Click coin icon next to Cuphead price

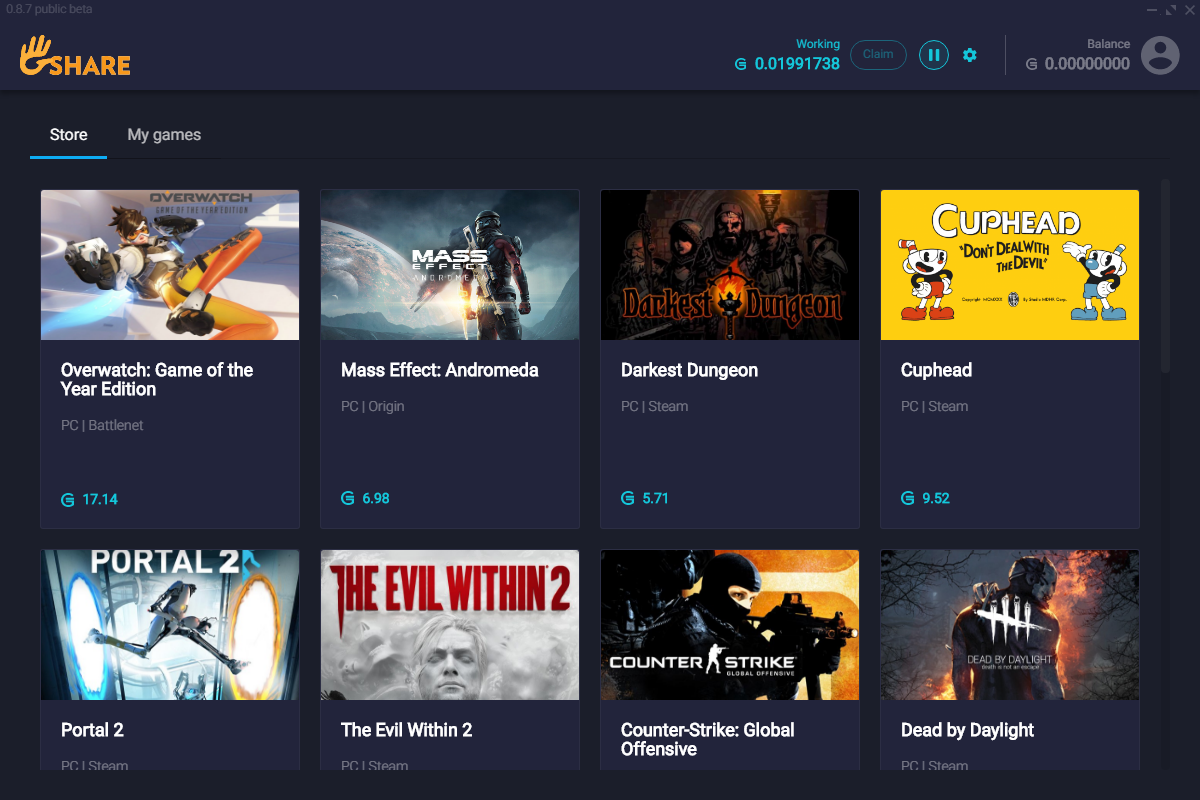point(908,498)
